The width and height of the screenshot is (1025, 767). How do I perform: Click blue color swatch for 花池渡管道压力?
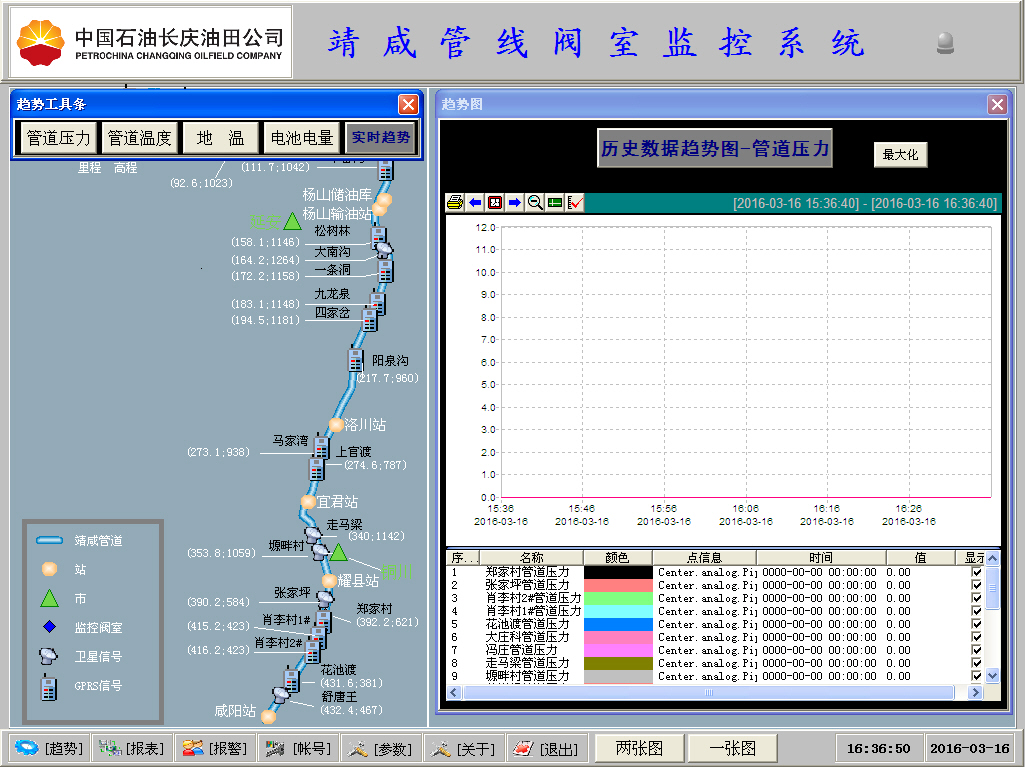coord(618,624)
